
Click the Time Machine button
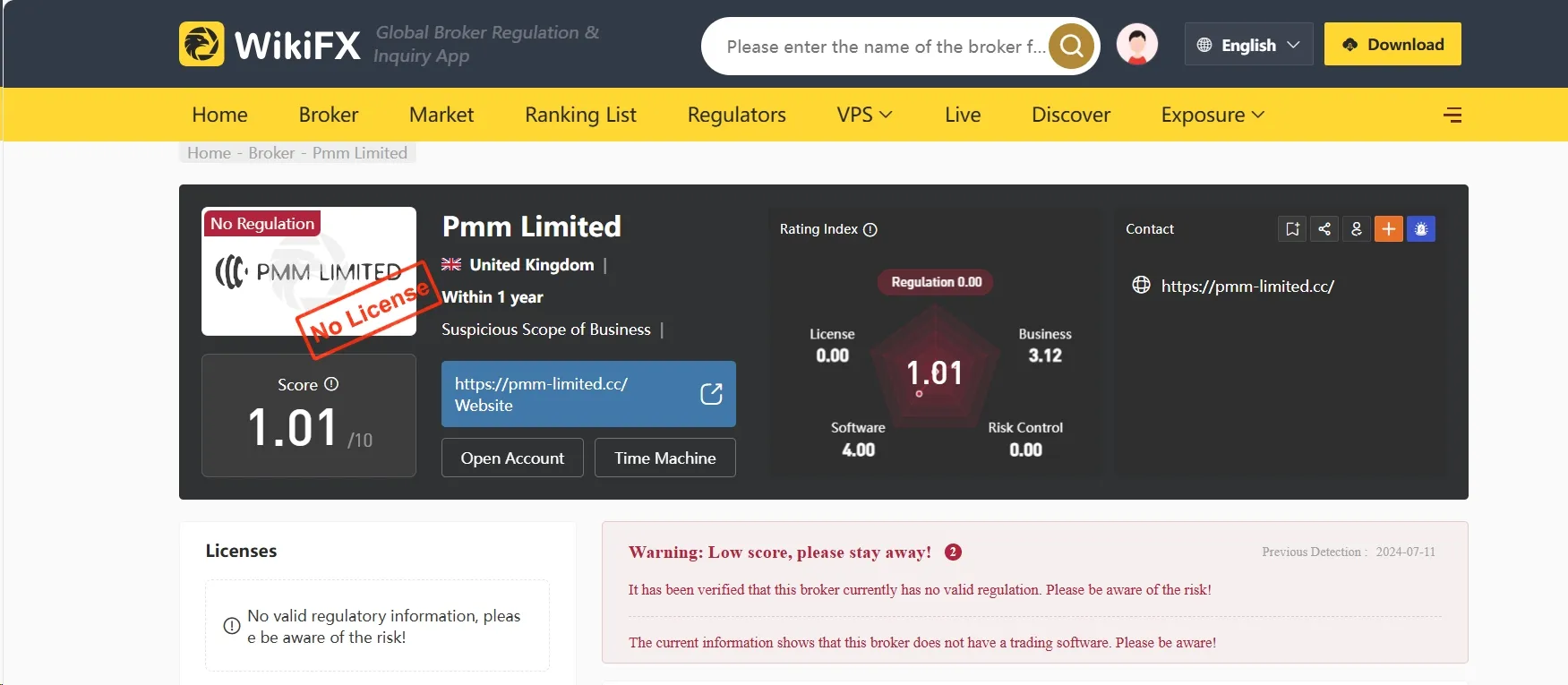tap(665, 458)
